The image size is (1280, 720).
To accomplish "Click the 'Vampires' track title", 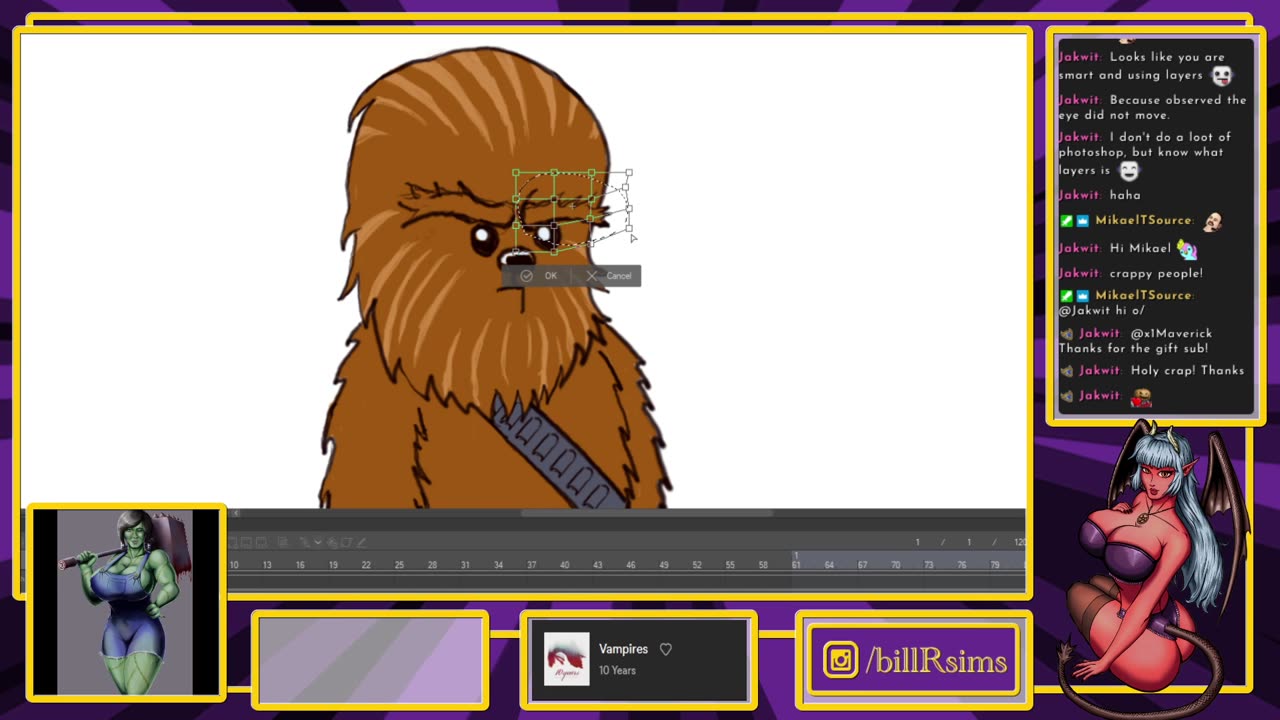I will tap(623, 649).
